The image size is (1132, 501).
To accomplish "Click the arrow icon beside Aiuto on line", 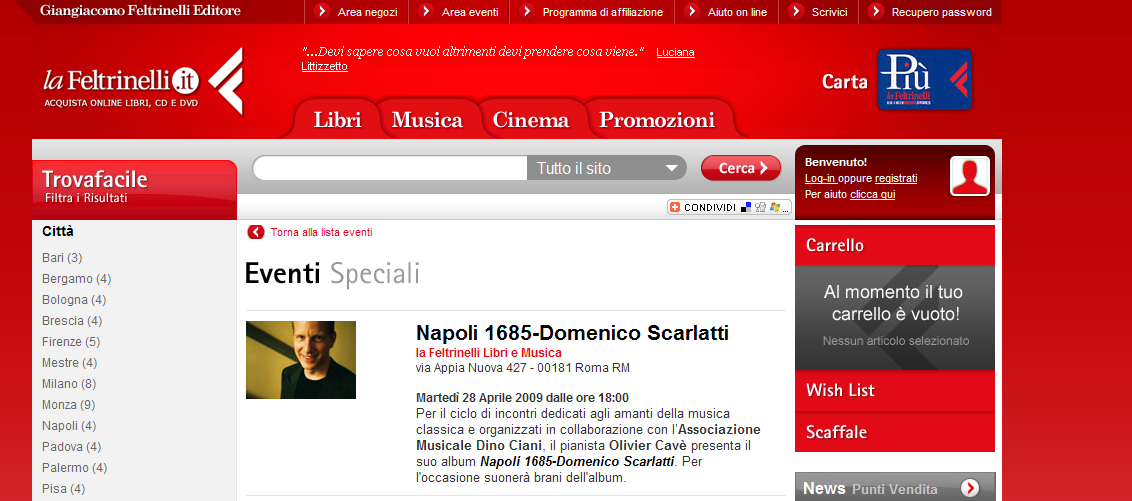I will click(692, 11).
